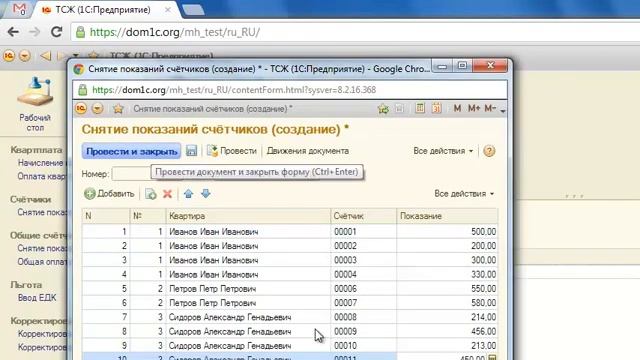Select the 213,00 reading cell
This screenshot has width=640, height=360.
click(x=447, y=346)
